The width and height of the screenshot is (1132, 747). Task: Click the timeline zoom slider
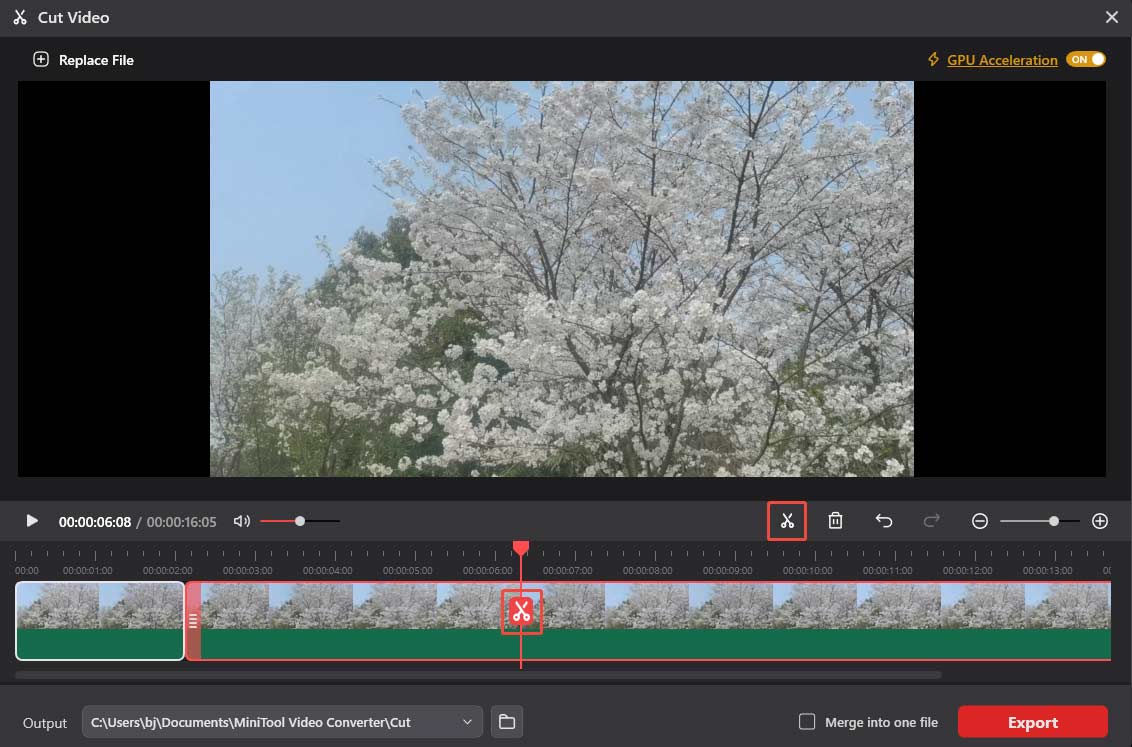point(1040,521)
